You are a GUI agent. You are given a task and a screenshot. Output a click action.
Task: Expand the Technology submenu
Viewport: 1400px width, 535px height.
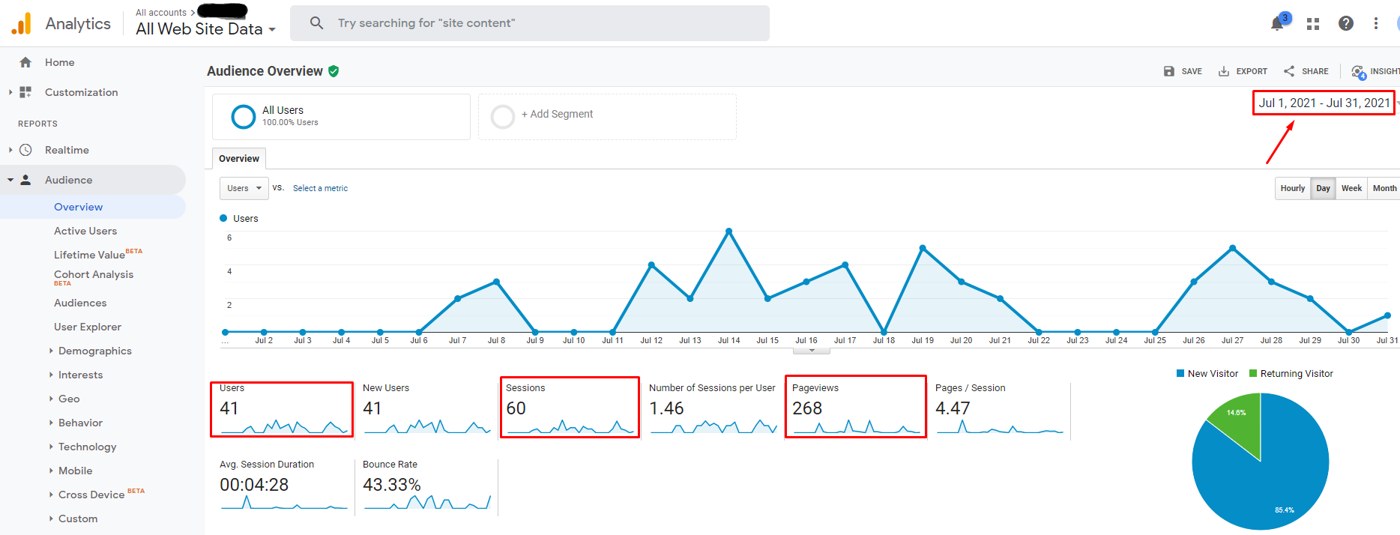pos(51,447)
